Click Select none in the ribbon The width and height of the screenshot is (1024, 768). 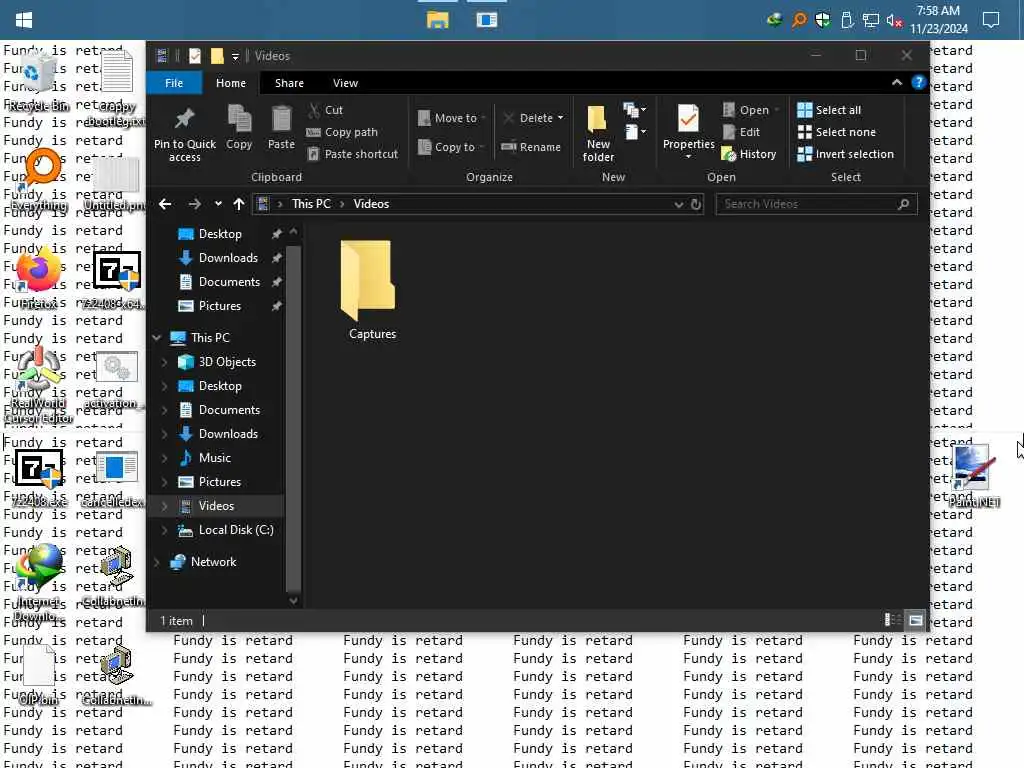(837, 132)
